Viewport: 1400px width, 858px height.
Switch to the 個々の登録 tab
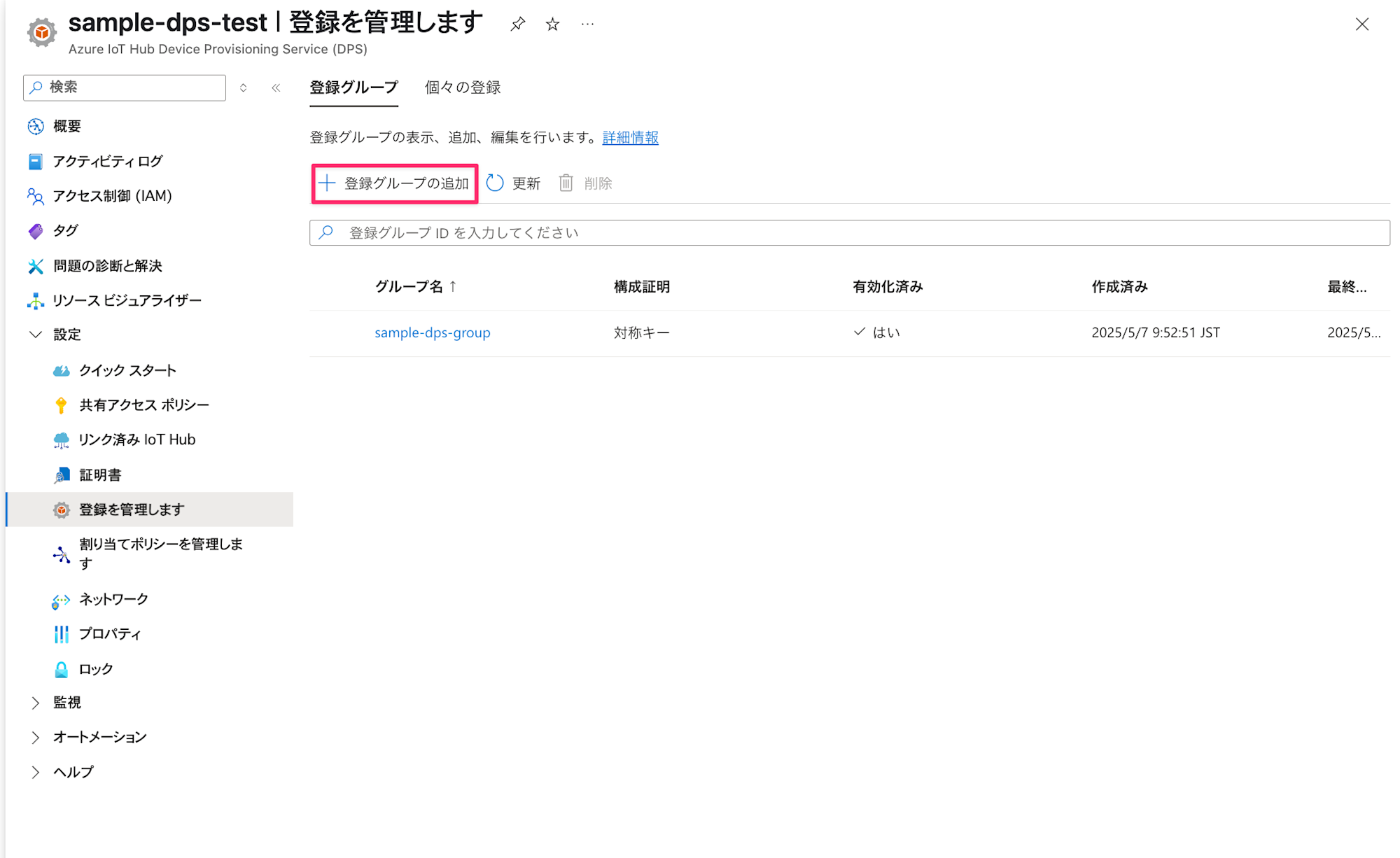[463, 87]
